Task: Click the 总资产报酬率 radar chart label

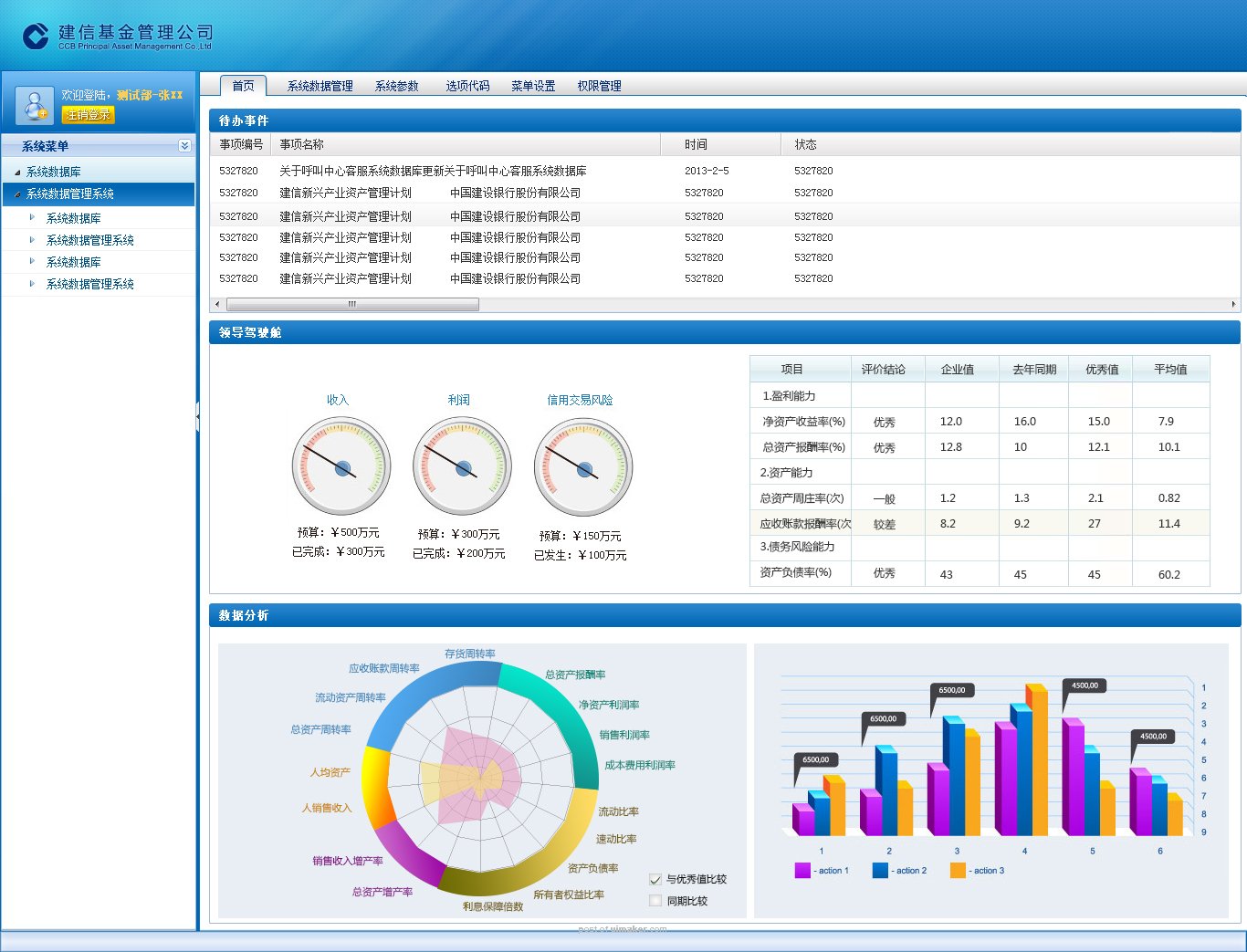Action: point(575,675)
